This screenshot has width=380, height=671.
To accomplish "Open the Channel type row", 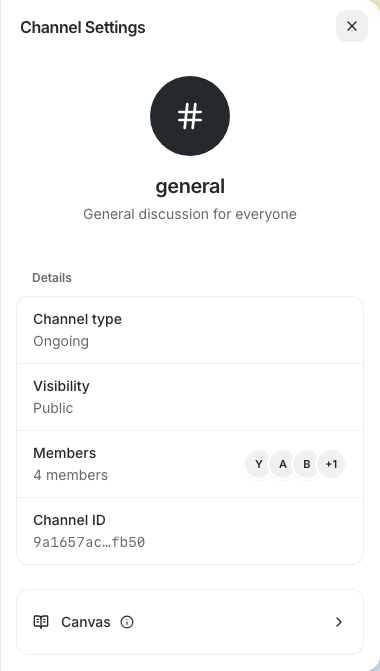I will (190, 330).
